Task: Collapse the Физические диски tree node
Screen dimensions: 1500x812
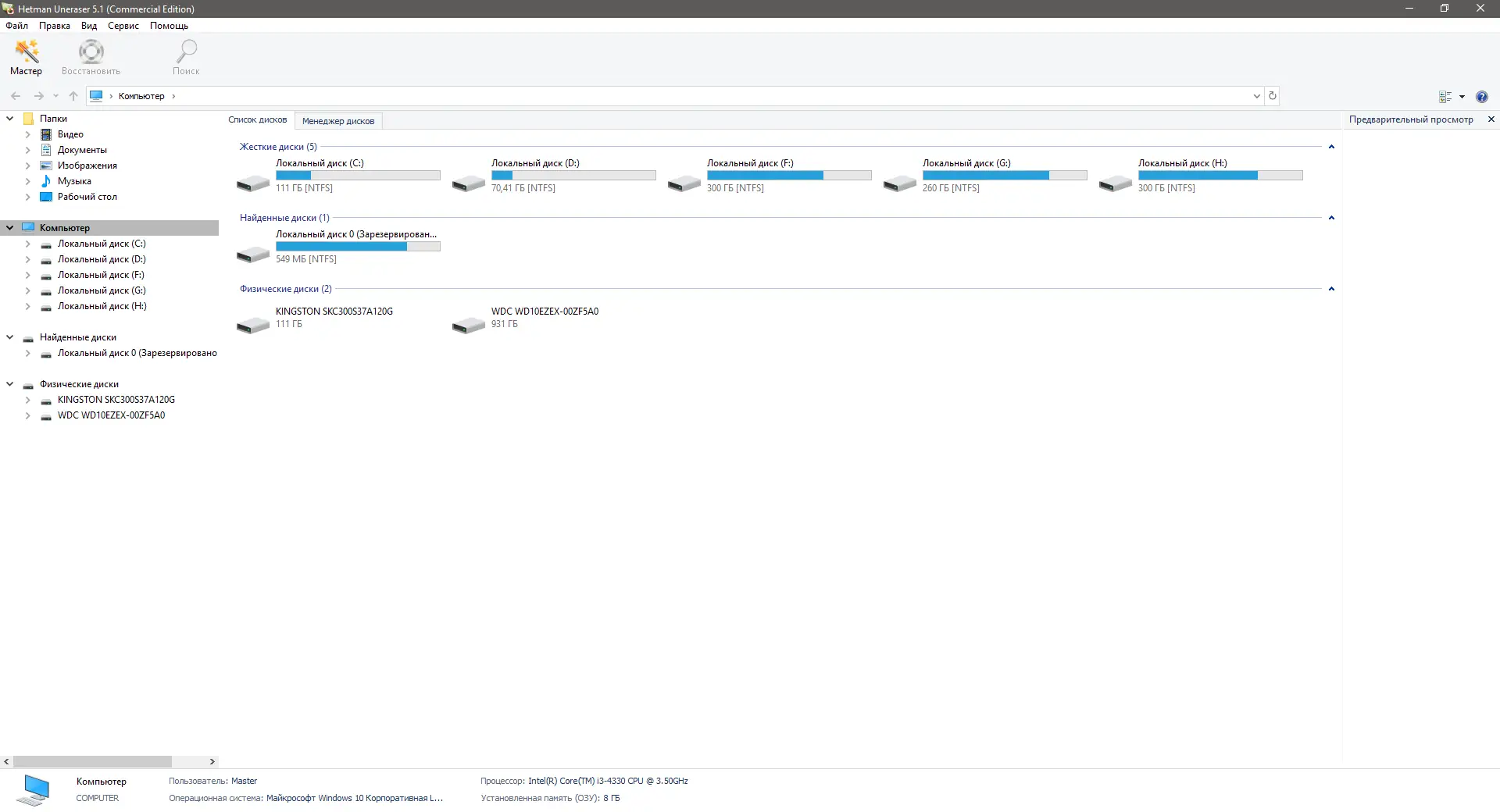Action: (x=10, y=384)
